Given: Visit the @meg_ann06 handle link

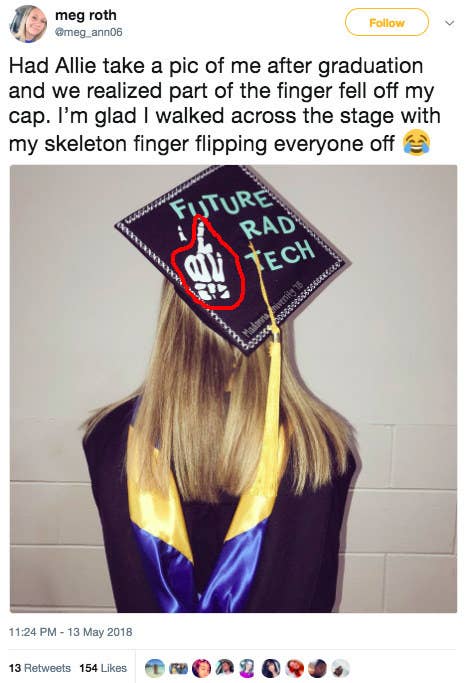Looking at the screenshot, I should coord(89,32).
